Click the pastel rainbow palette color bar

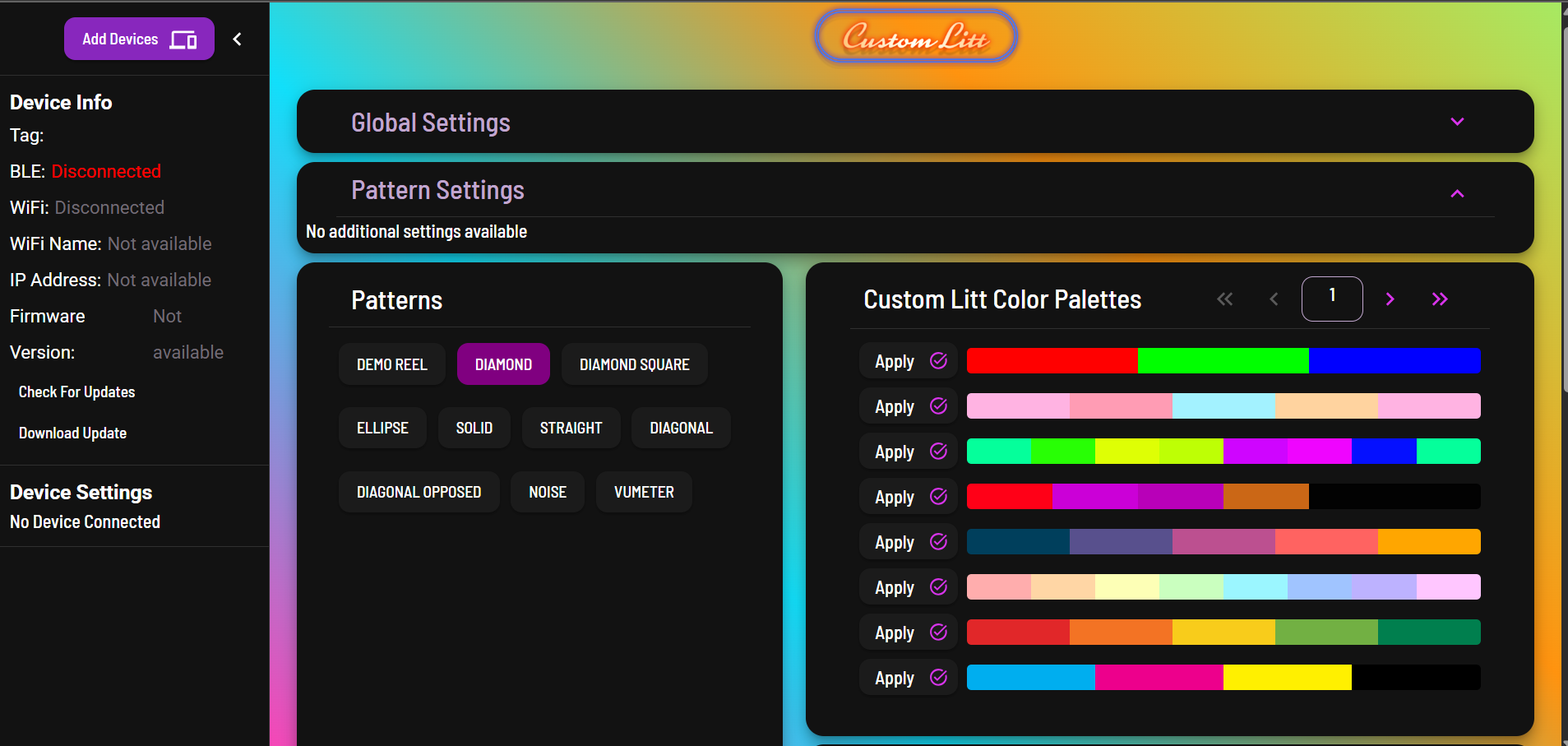tap(1223, 587)
